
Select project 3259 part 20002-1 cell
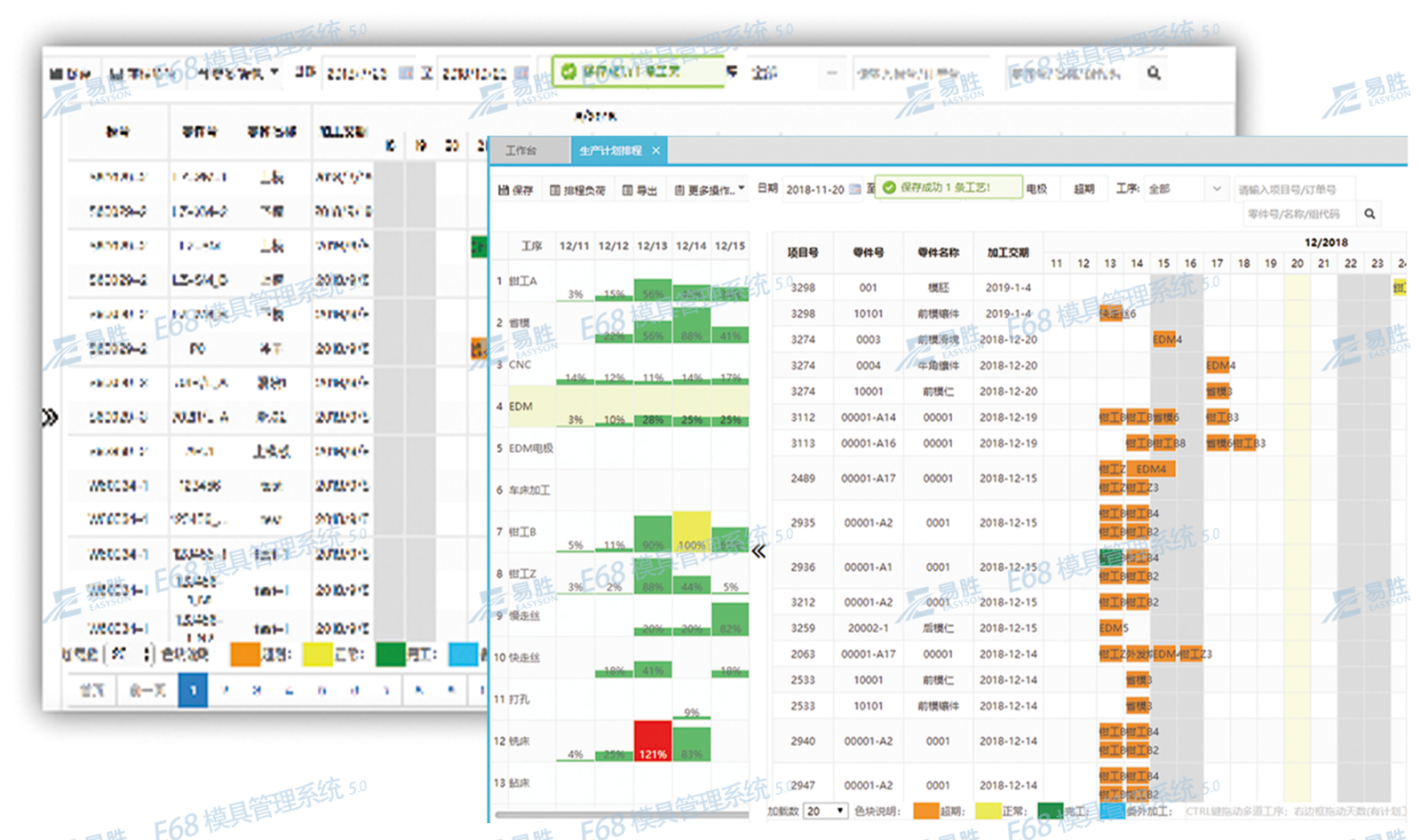[x=869, y=628]
